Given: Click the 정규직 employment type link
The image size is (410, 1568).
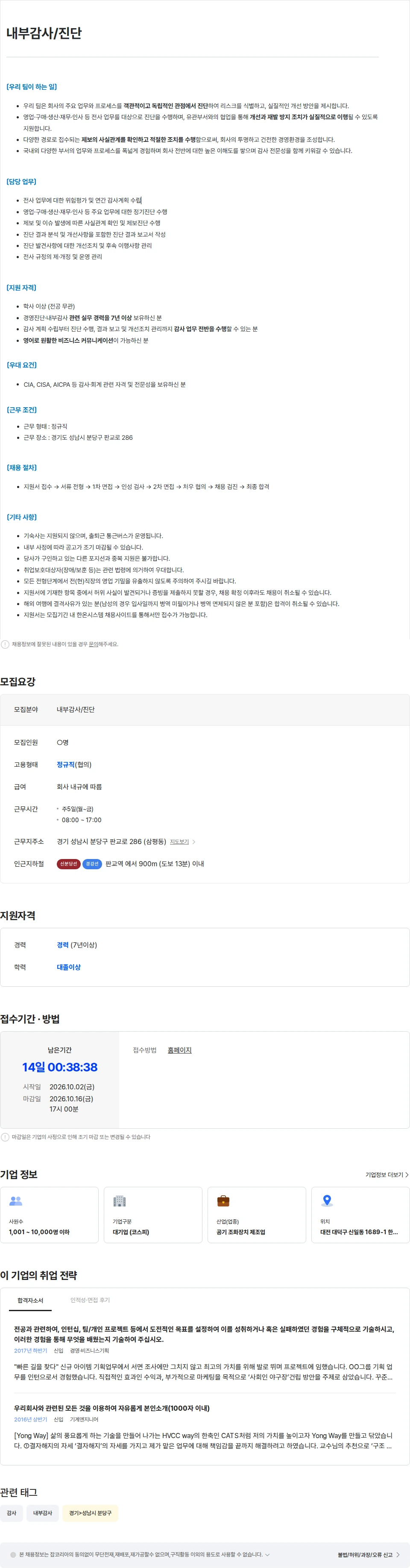Looking at the screenshot, I should [x=66, y=765].
